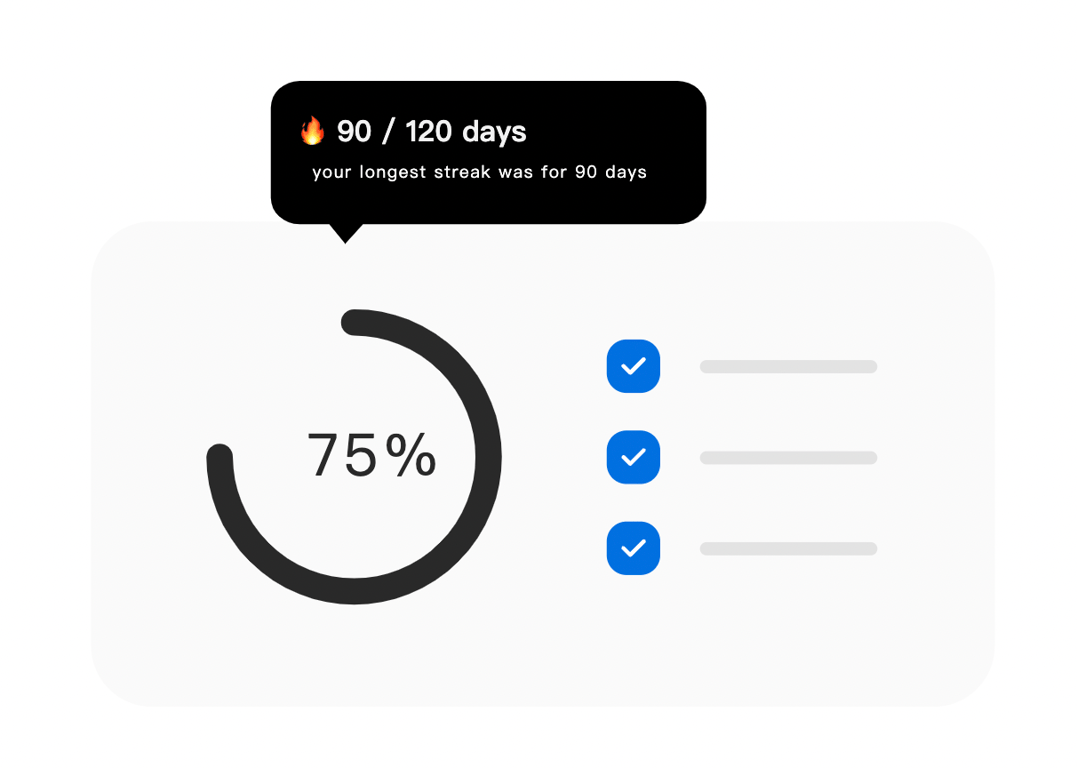Click the flame streak icon
This screenshot has width=1077, height=768.
pos(313,131)
